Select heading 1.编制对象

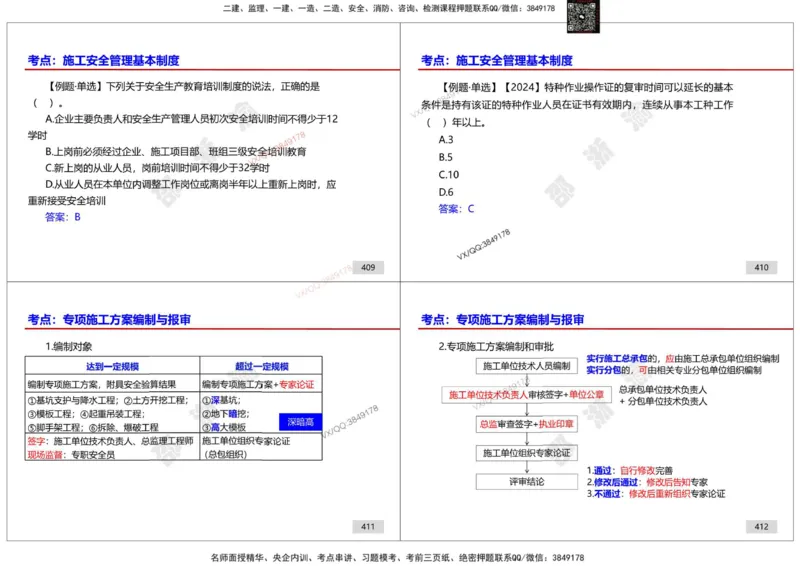(x=69, y=347)
